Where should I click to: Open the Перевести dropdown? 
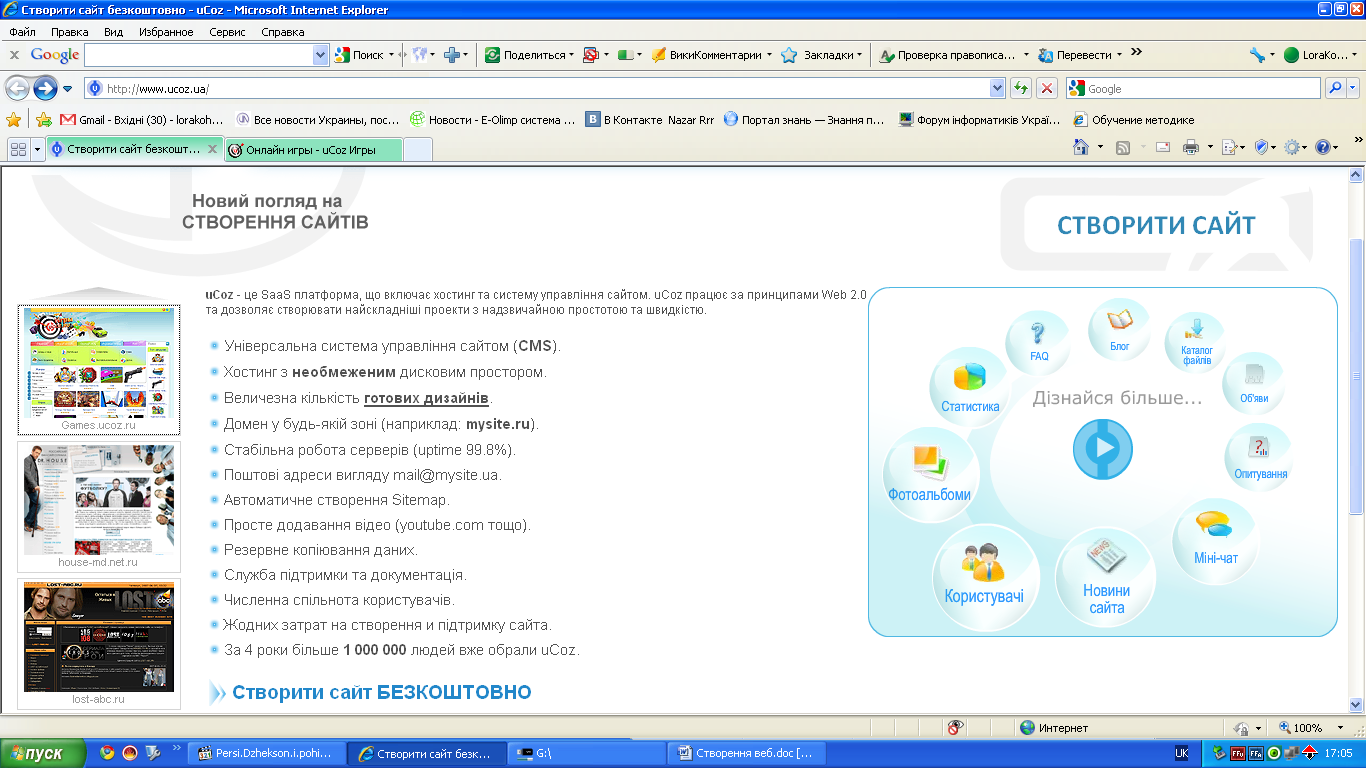[x=1119, y=55]
